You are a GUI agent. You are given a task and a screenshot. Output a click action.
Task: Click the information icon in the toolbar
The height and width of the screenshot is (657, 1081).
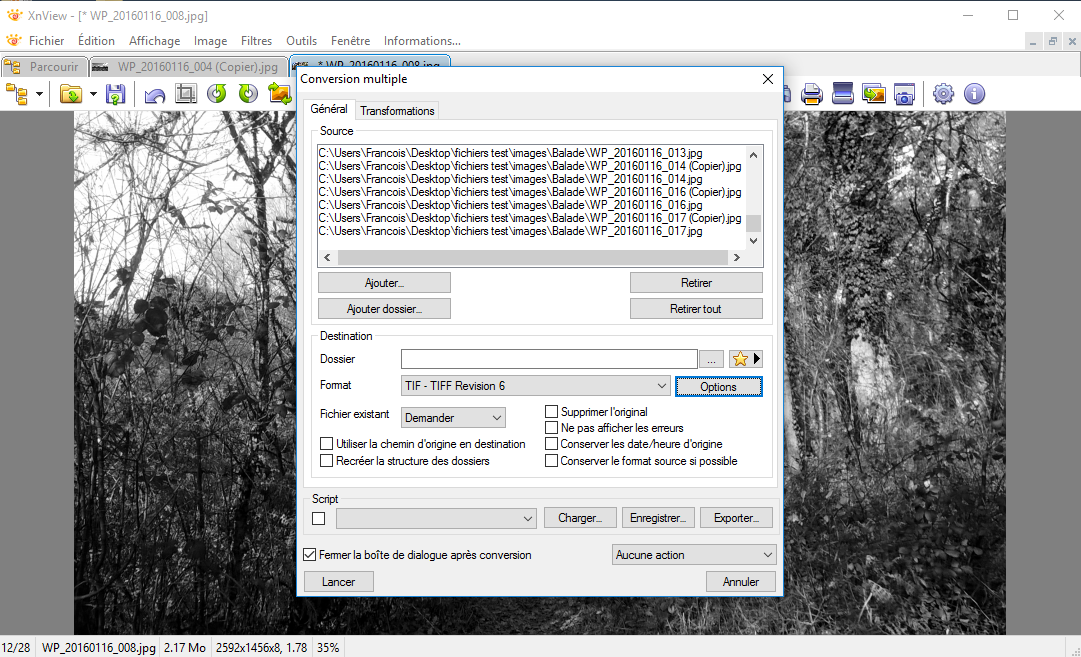(974, 93)
